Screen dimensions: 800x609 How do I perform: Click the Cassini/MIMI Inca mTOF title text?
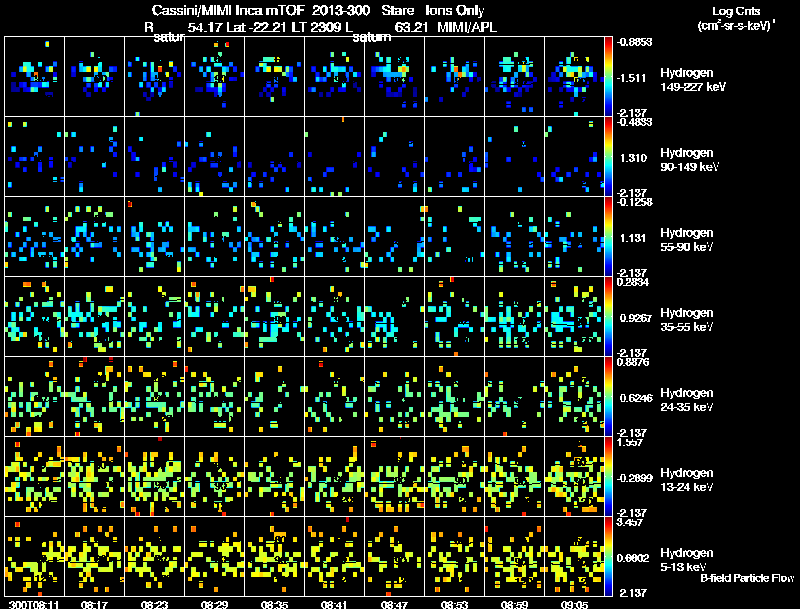[x=228, y=10]
